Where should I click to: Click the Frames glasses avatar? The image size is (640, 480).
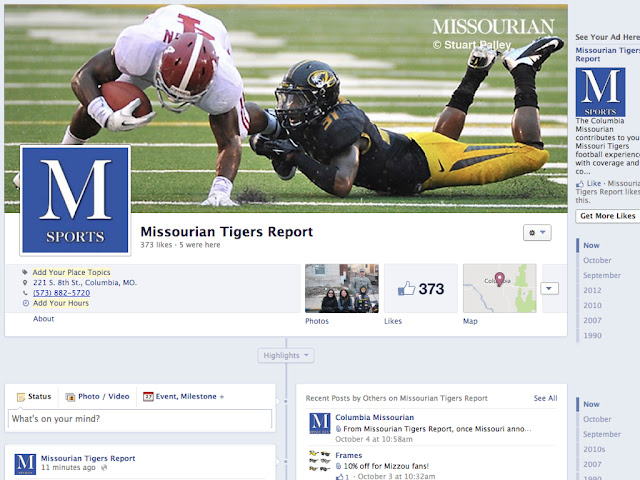pyautogui.click(x=320, y=461)
